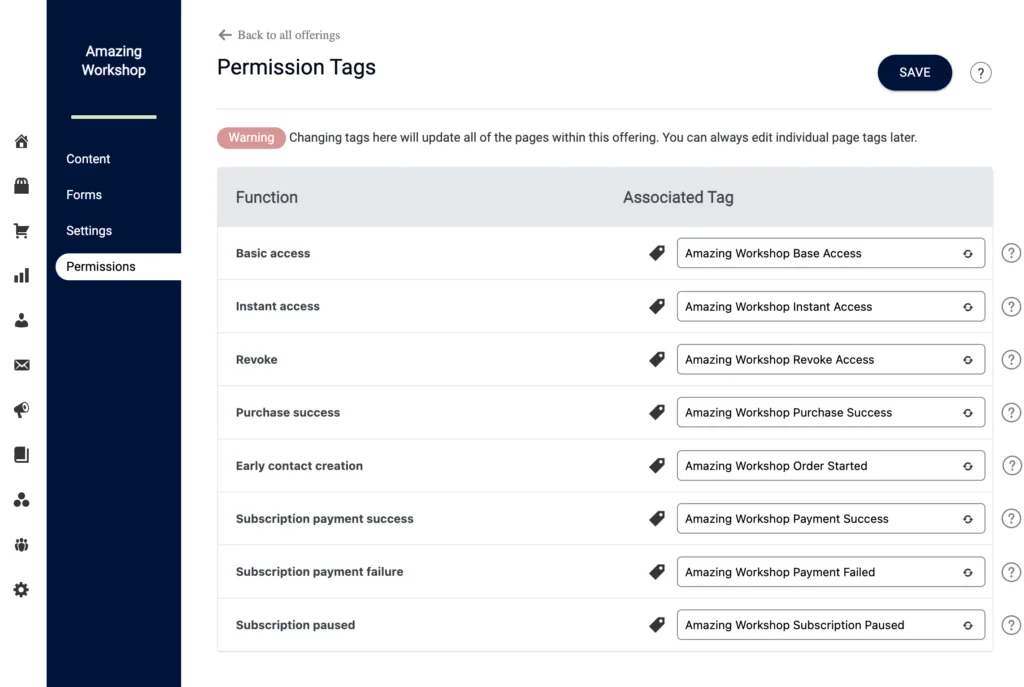Open help for Purchase success row

click(1010, 412)
